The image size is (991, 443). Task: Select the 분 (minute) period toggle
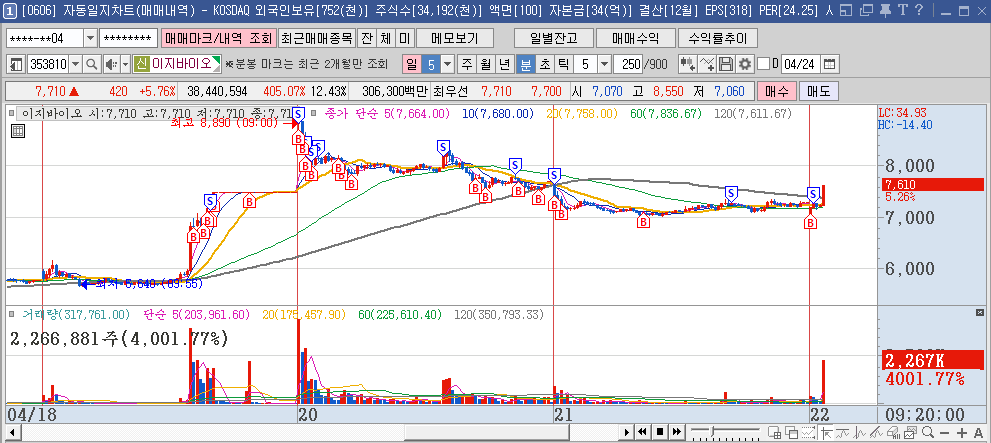pyautogui.click(x=525, y=64)
